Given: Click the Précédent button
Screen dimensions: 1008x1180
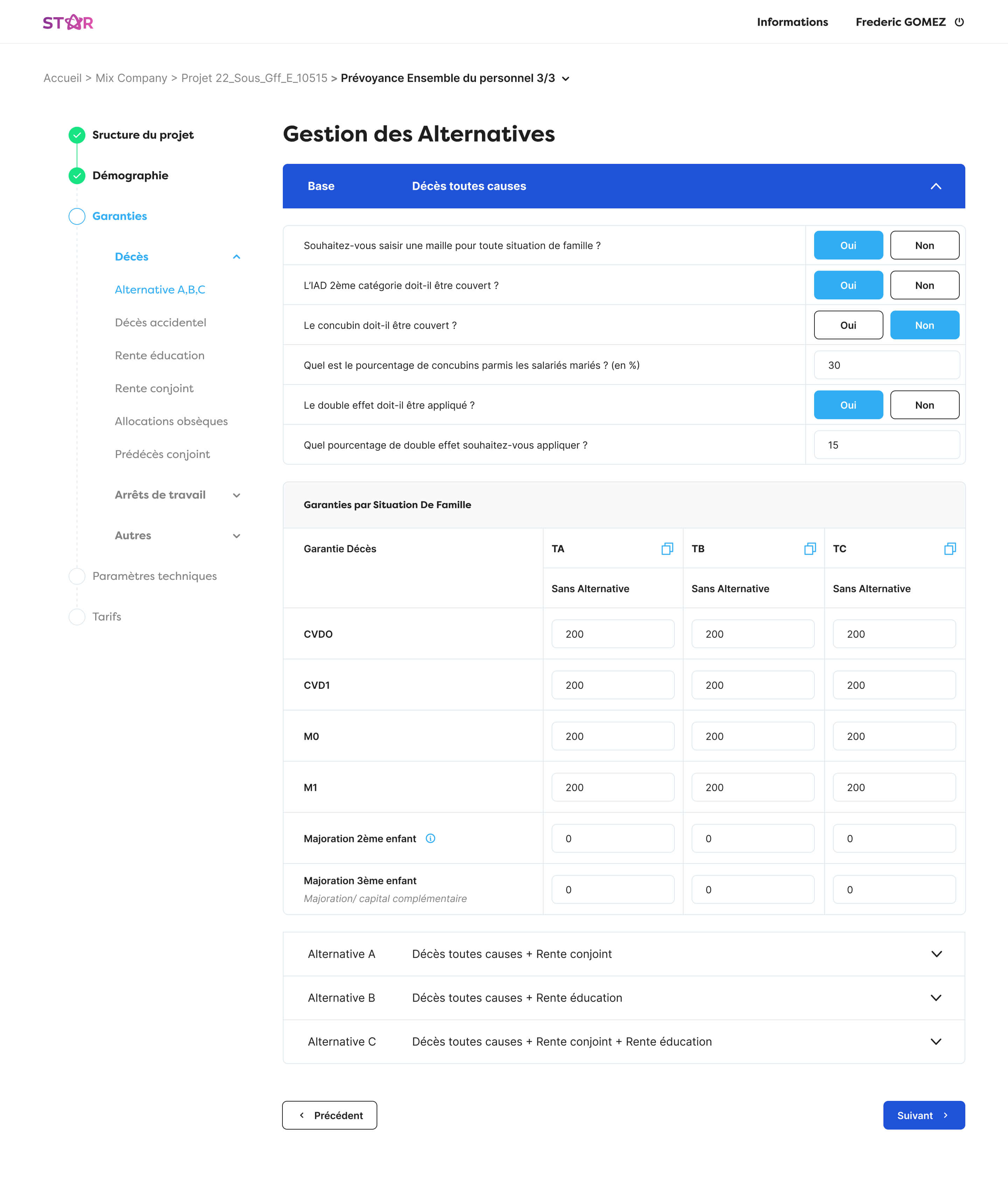Looking at the screenshot, I should 330,1115.
